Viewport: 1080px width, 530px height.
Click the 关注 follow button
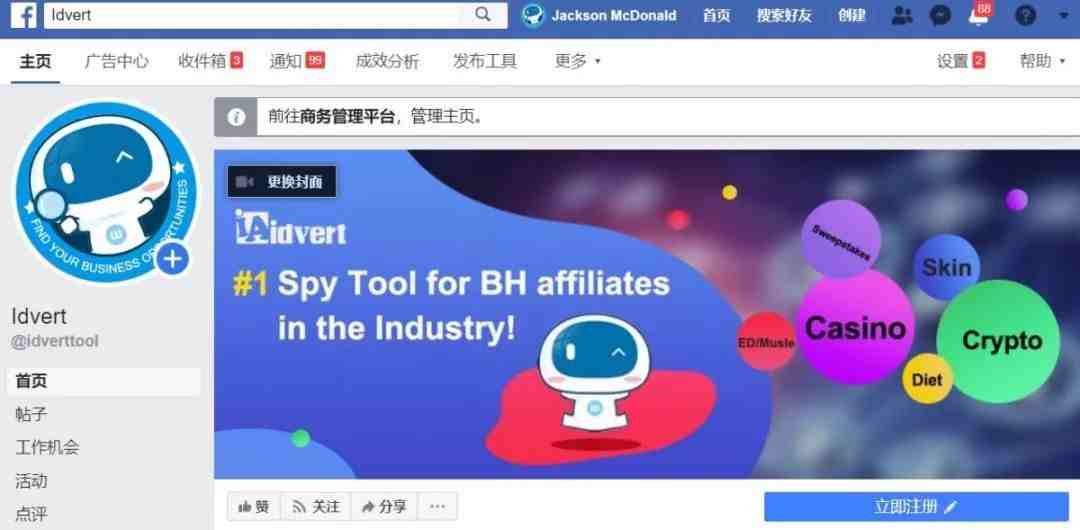click(x=316, y=507)
